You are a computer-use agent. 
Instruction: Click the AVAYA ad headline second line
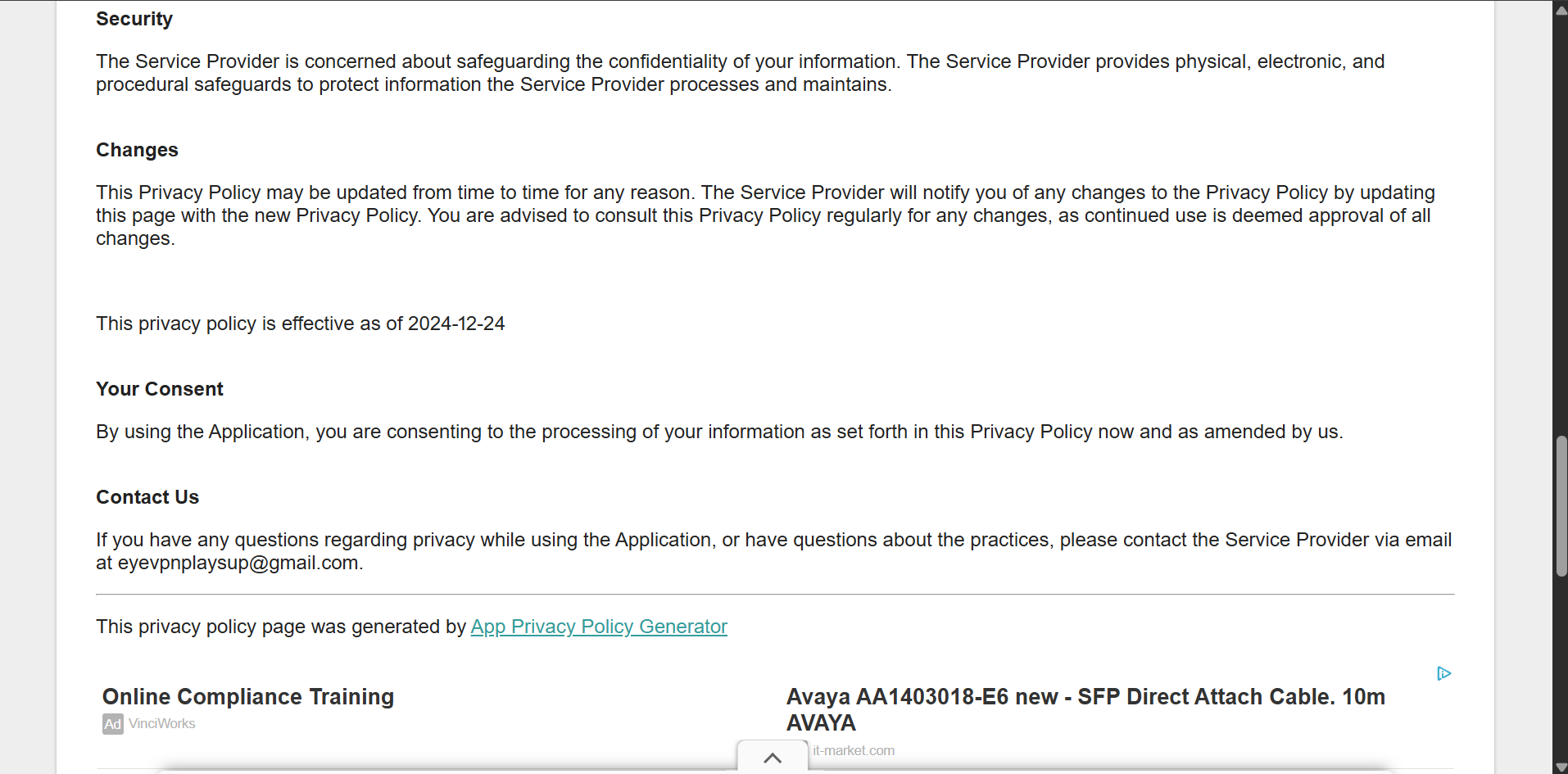point(820,723)
